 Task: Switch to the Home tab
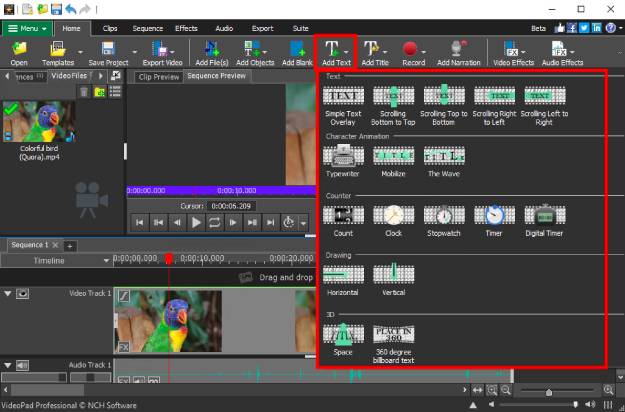point(71,29)
